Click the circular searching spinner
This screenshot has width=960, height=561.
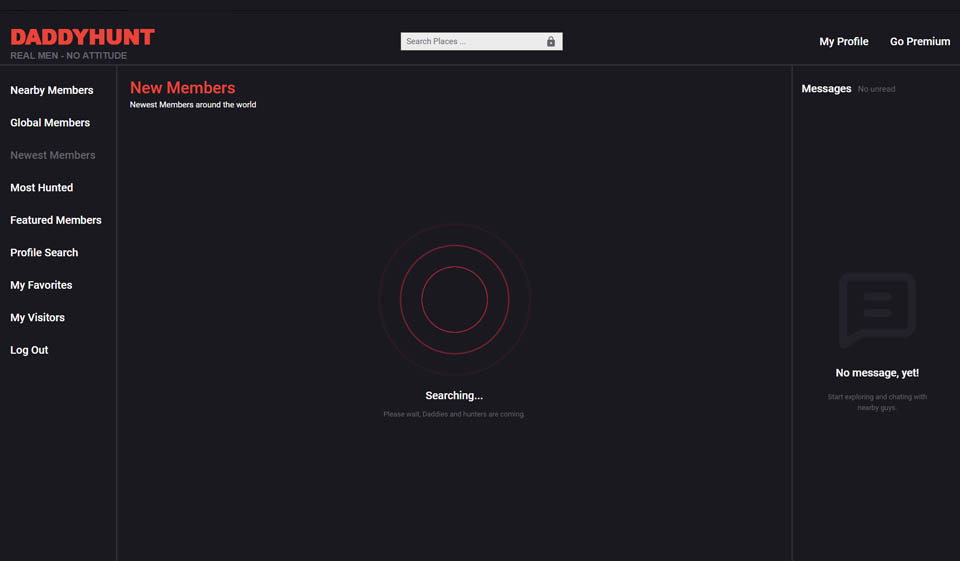click(454, 299)
